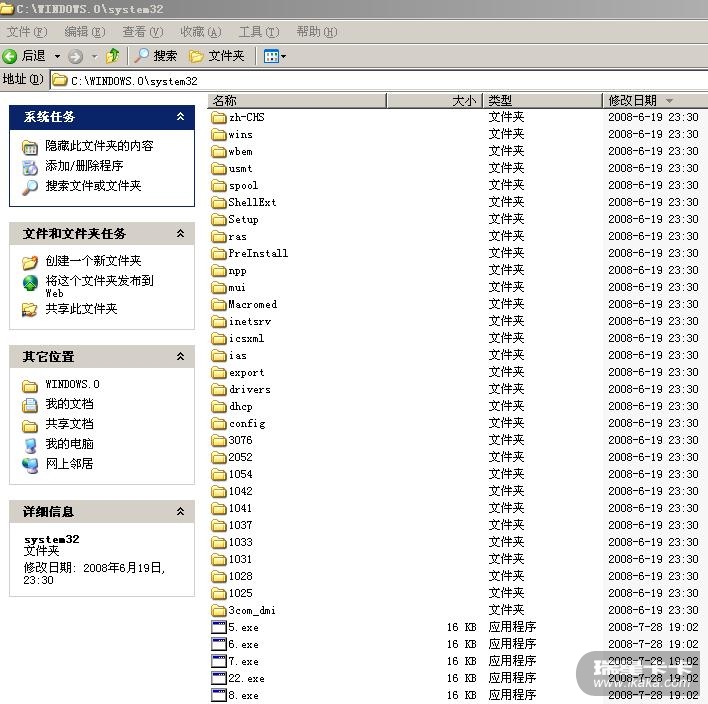Open the 工具(T) menu
Image resolution: width=708 pixels, height=704 pixels.
pos(259,32)
